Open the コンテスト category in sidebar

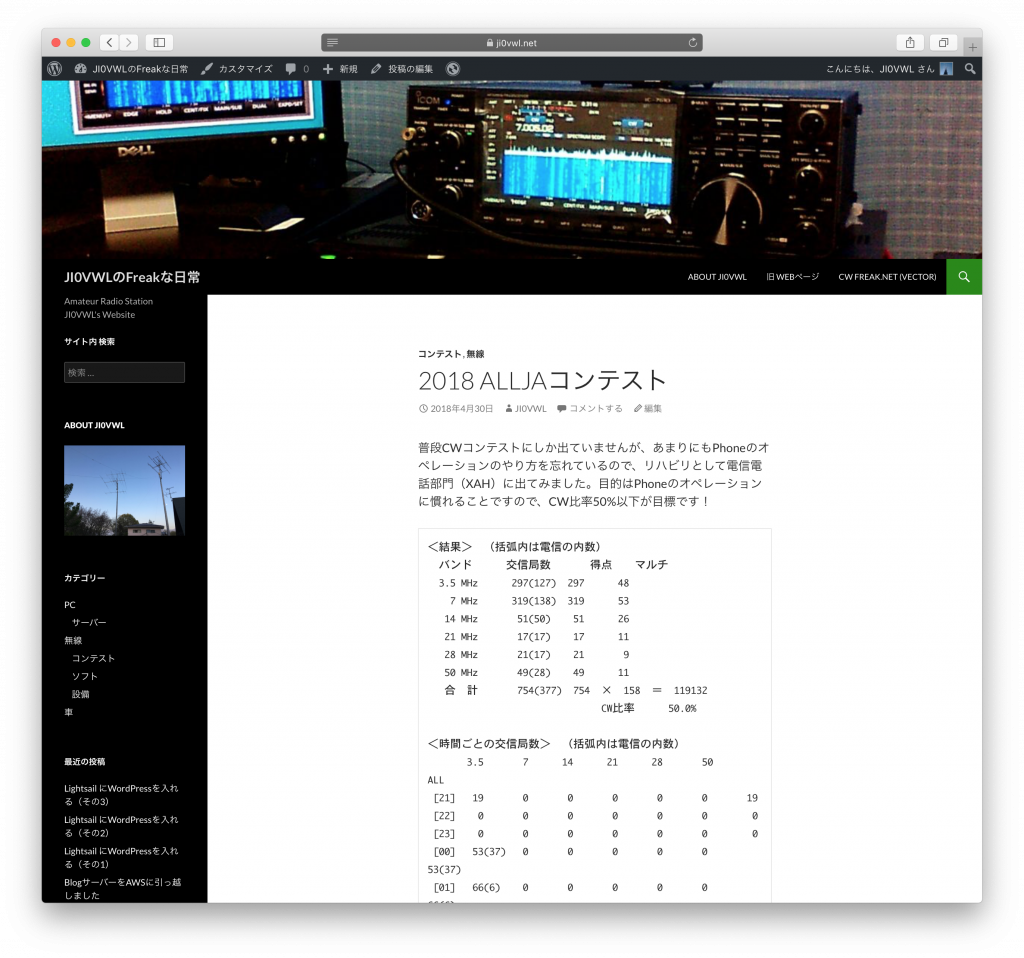(x=93, y=658)
